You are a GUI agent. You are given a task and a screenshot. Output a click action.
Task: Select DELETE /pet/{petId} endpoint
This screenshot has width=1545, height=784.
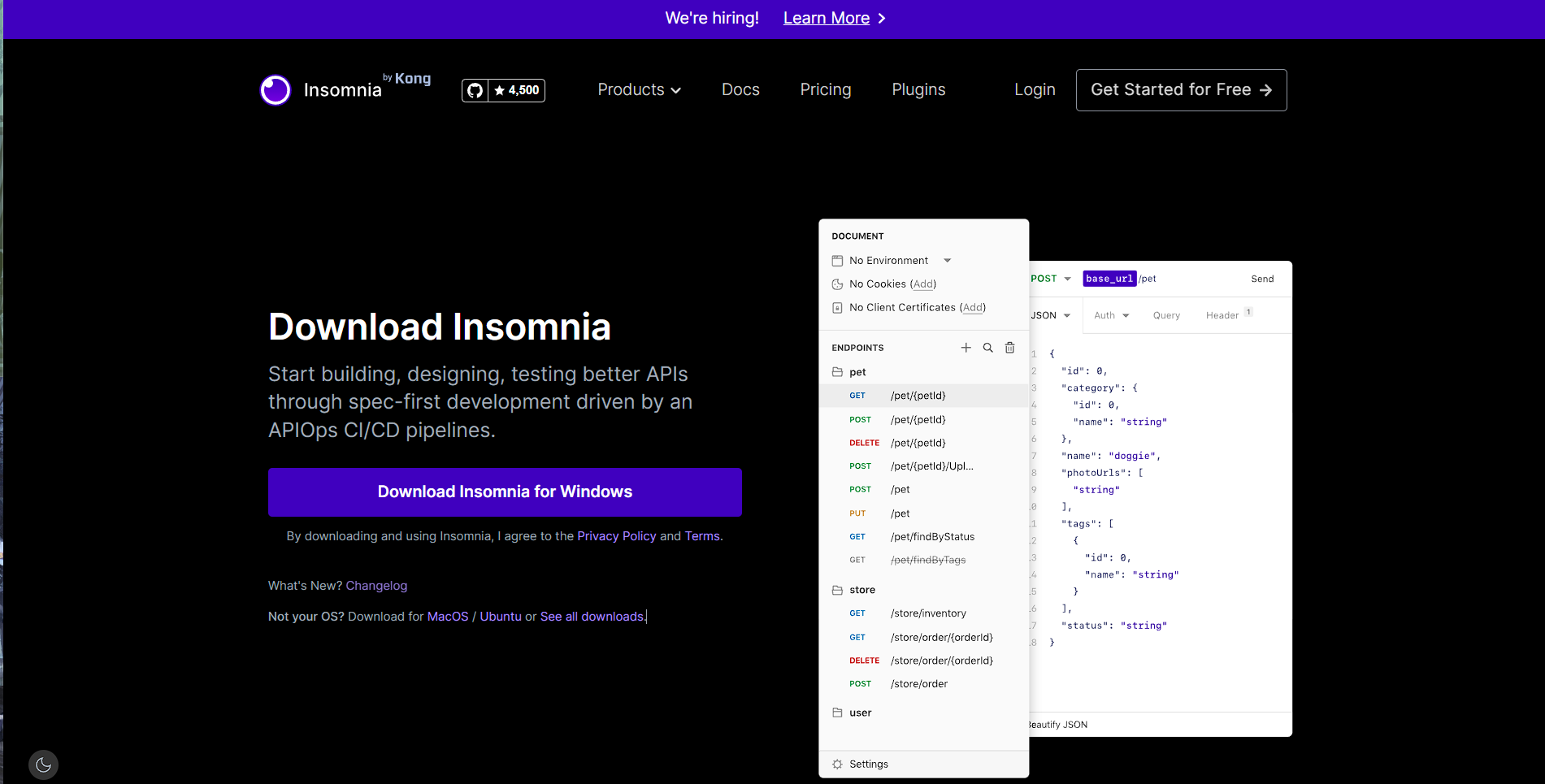[x=924, y=443]
